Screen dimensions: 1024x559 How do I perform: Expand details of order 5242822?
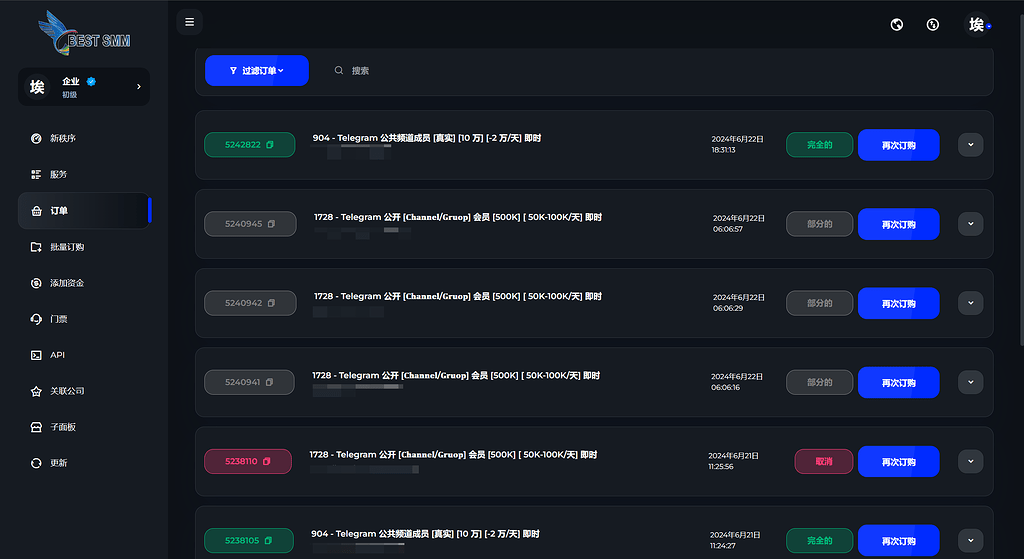click(x=970, y=145)
